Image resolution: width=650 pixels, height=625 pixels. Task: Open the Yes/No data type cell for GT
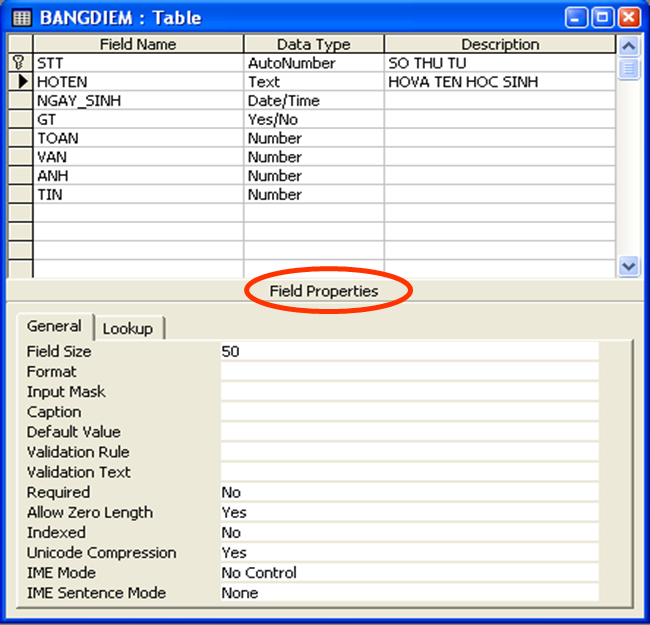pos(314,119)
